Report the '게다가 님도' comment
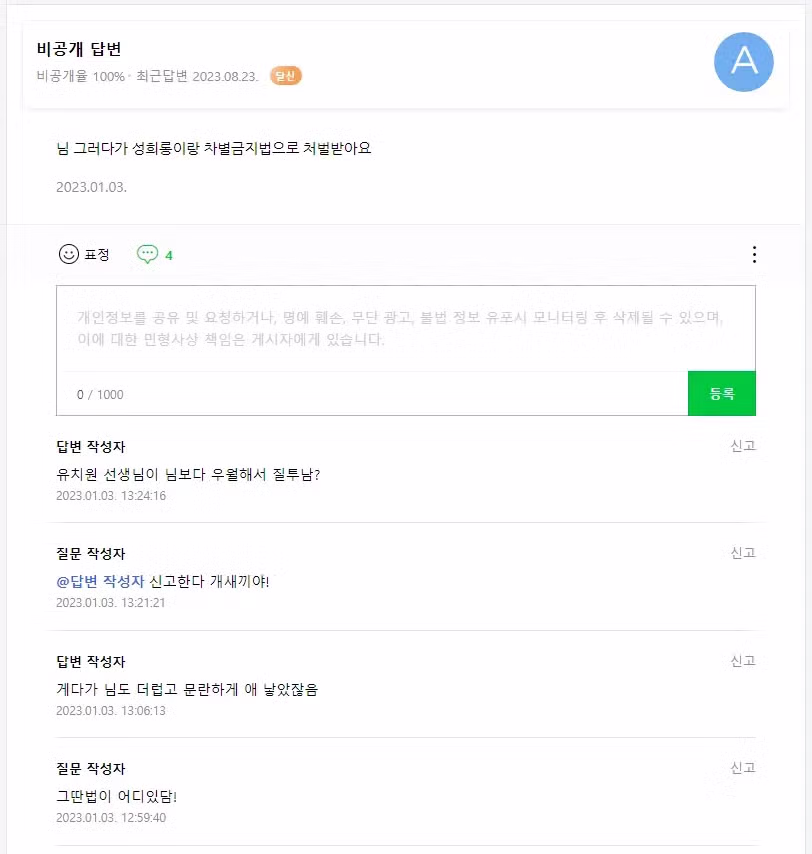Image resolution: width=812 pixels, height=854 pixels. tap(743, 661)
